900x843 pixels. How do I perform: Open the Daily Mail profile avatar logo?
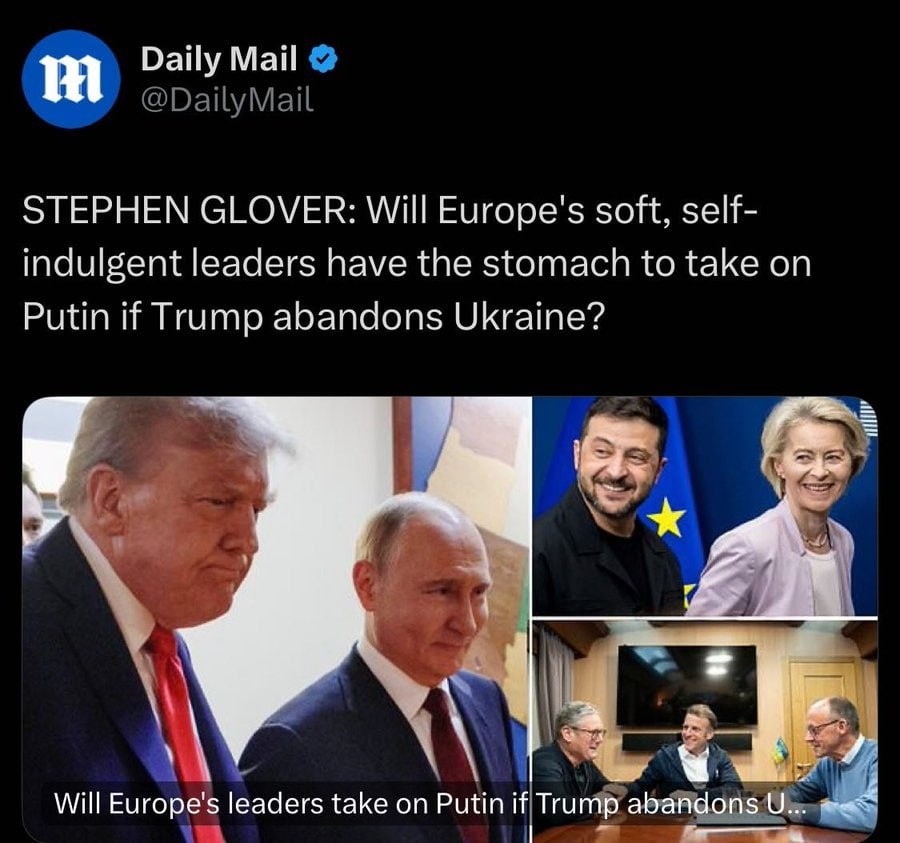[71, 79]
